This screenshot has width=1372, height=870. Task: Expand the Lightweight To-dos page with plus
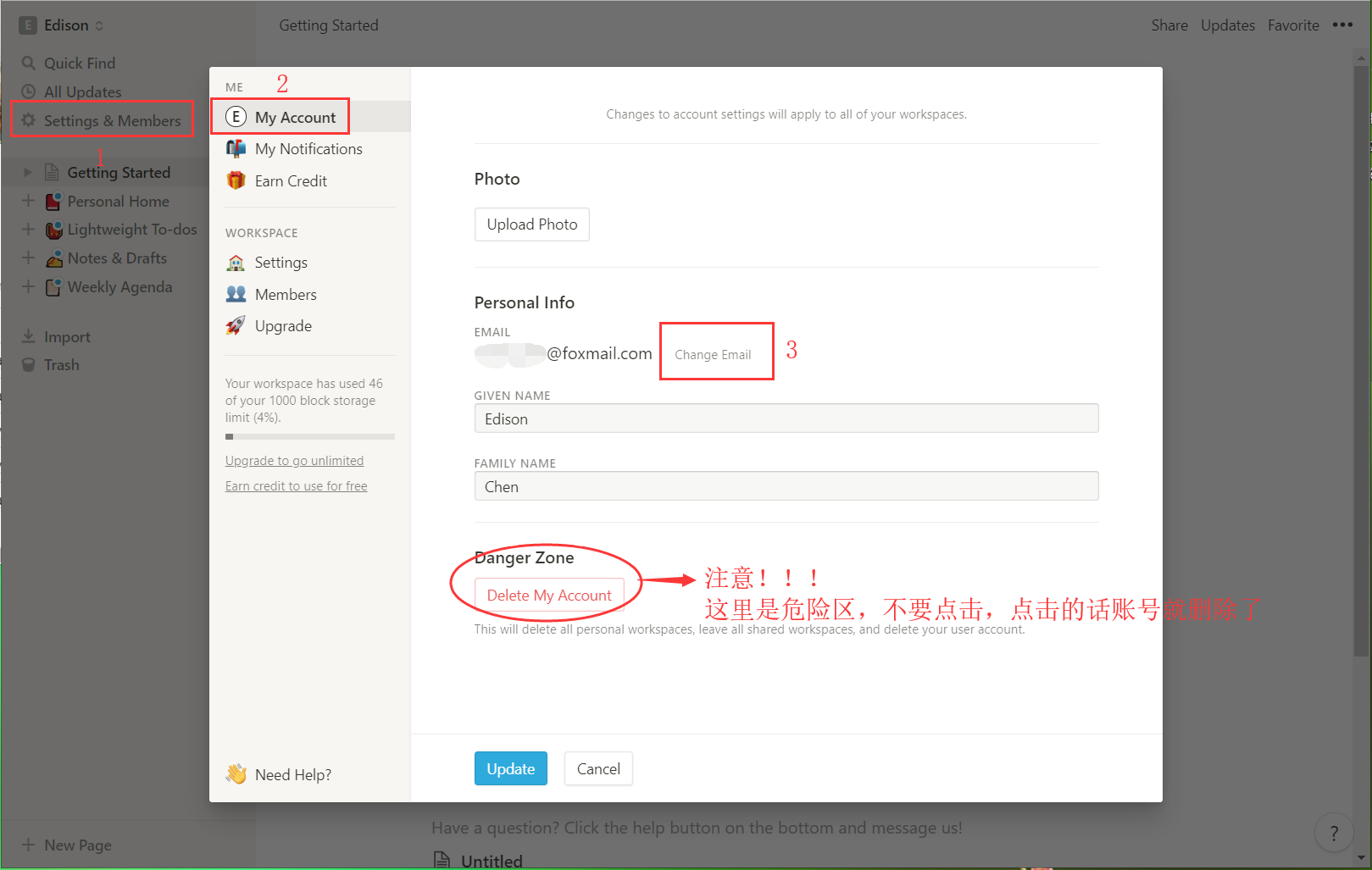point(28,230)
